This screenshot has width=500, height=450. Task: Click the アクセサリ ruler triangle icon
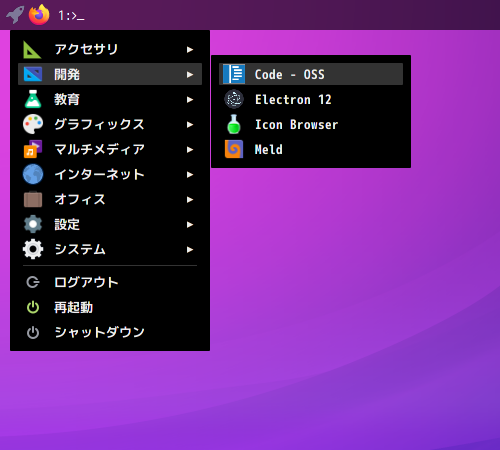click(32, 49)
